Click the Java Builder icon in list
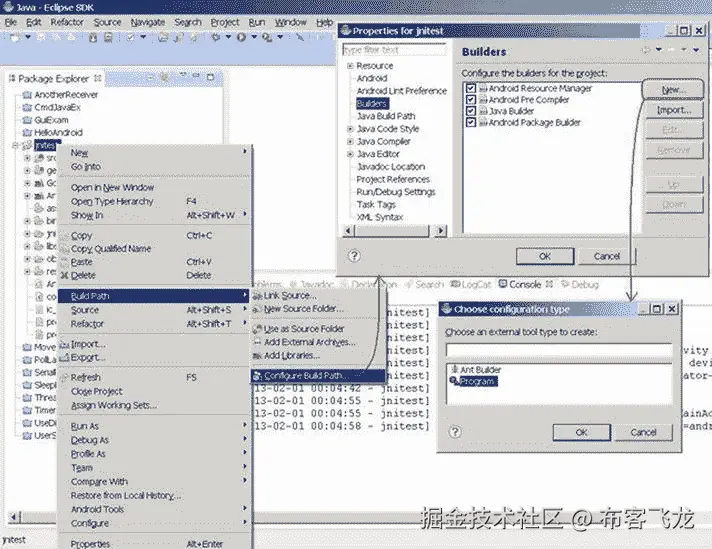 pos(483,111)
